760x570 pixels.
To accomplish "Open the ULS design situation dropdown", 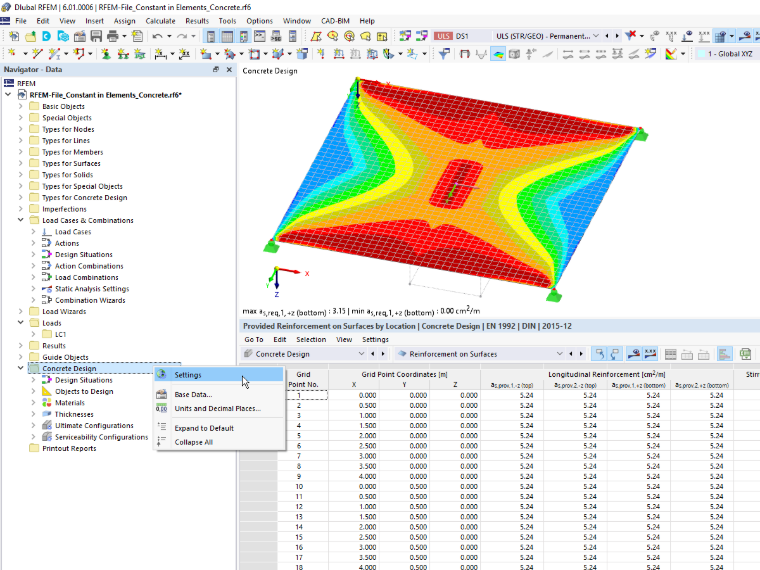I will pyautogui.click(x=596, y=36).
